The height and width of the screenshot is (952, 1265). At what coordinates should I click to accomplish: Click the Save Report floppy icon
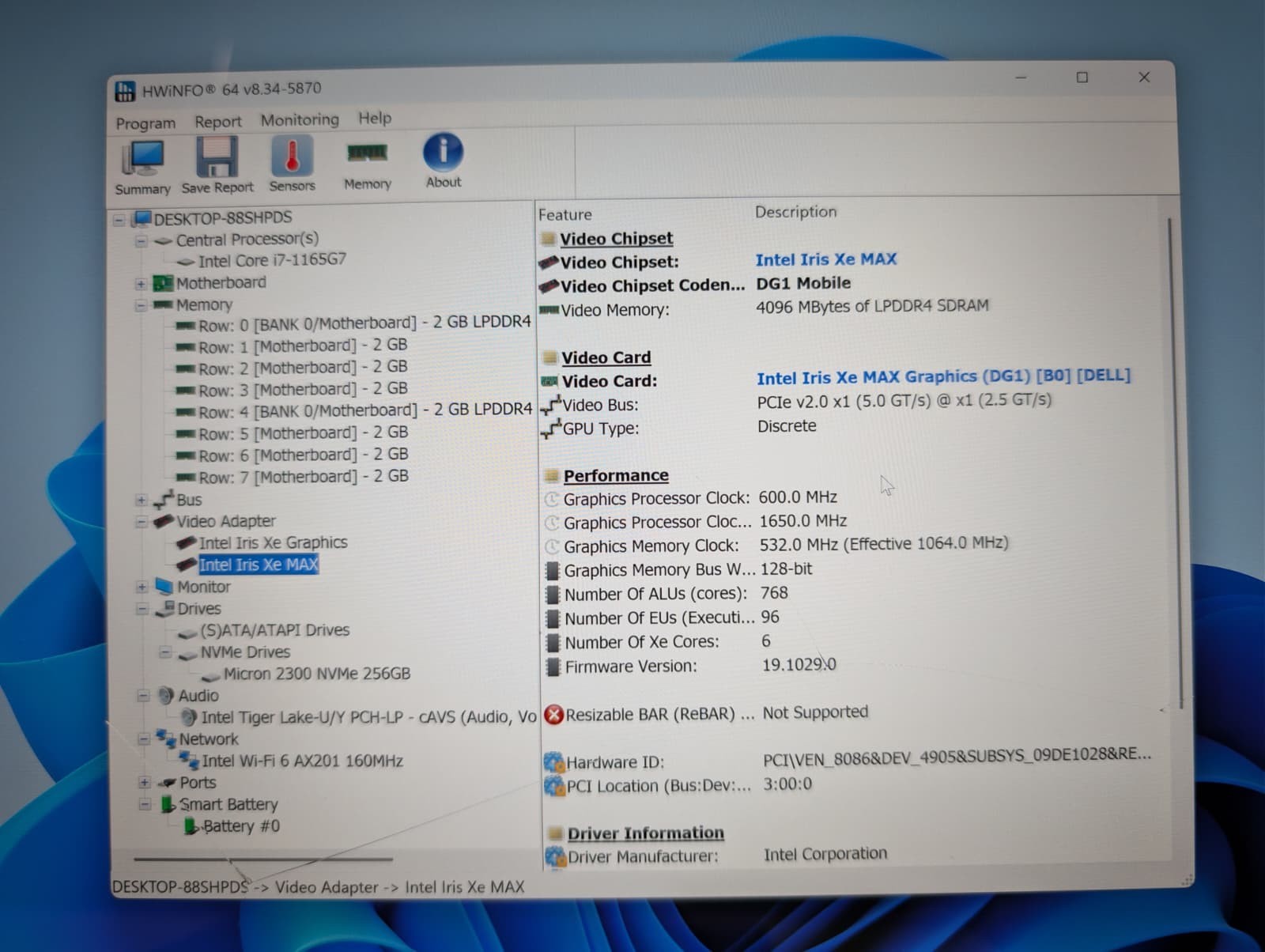[x=217, y=157]
